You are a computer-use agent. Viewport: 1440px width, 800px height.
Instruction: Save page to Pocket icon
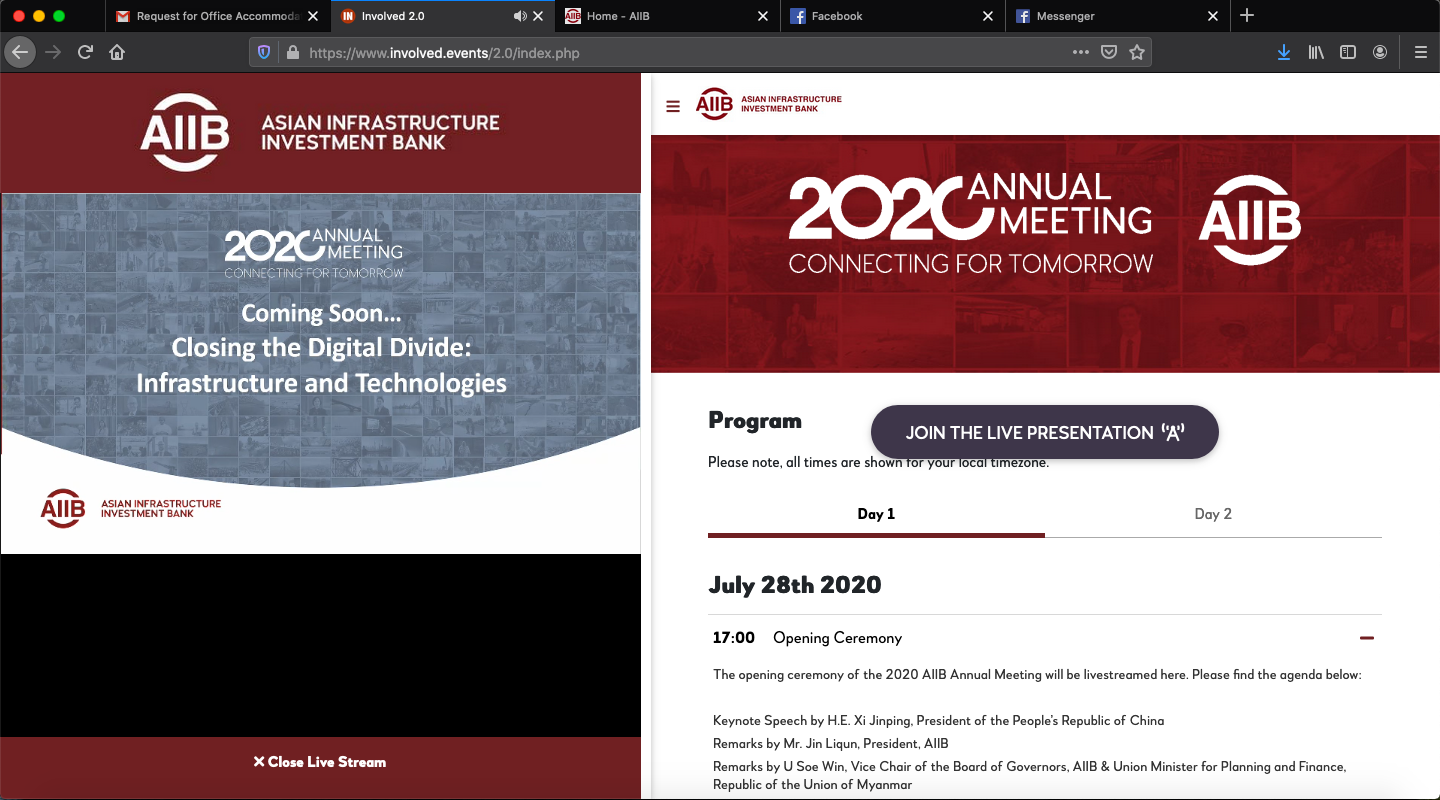point(1109,52)
